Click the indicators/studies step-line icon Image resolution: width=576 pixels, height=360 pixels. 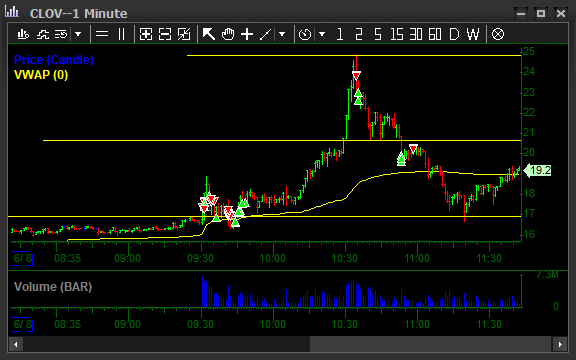43,34
